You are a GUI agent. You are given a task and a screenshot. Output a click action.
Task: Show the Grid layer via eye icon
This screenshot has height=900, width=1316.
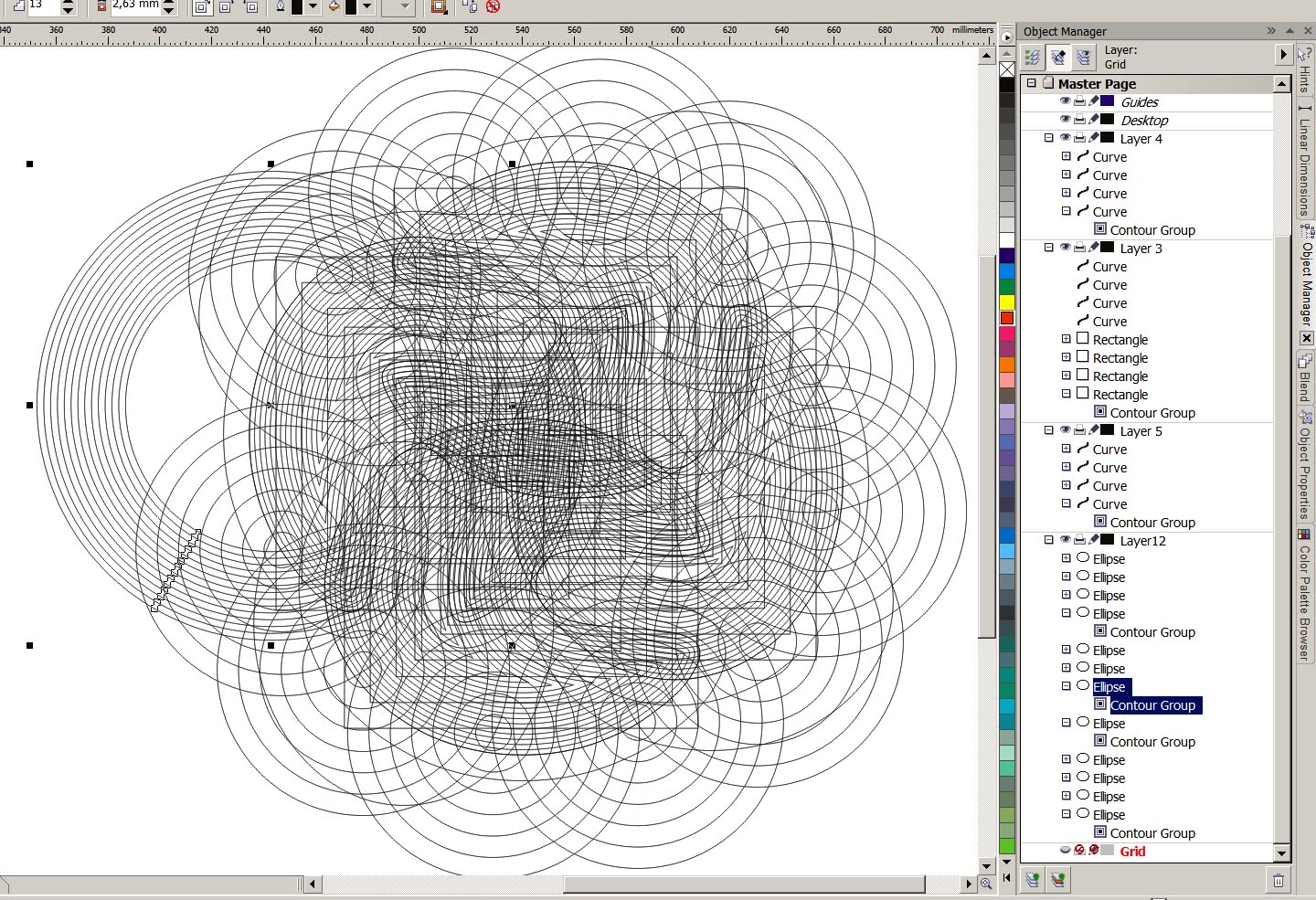1065,851
